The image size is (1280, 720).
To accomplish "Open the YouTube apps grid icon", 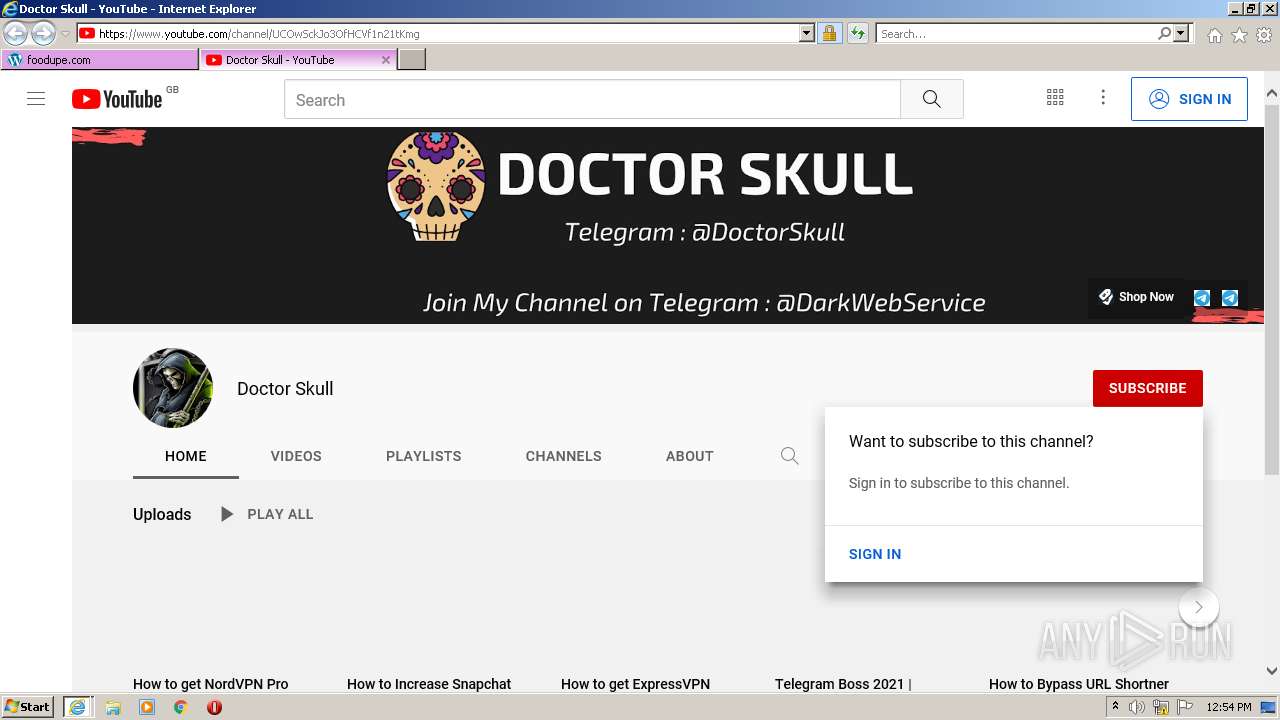I will point(1055,97).
